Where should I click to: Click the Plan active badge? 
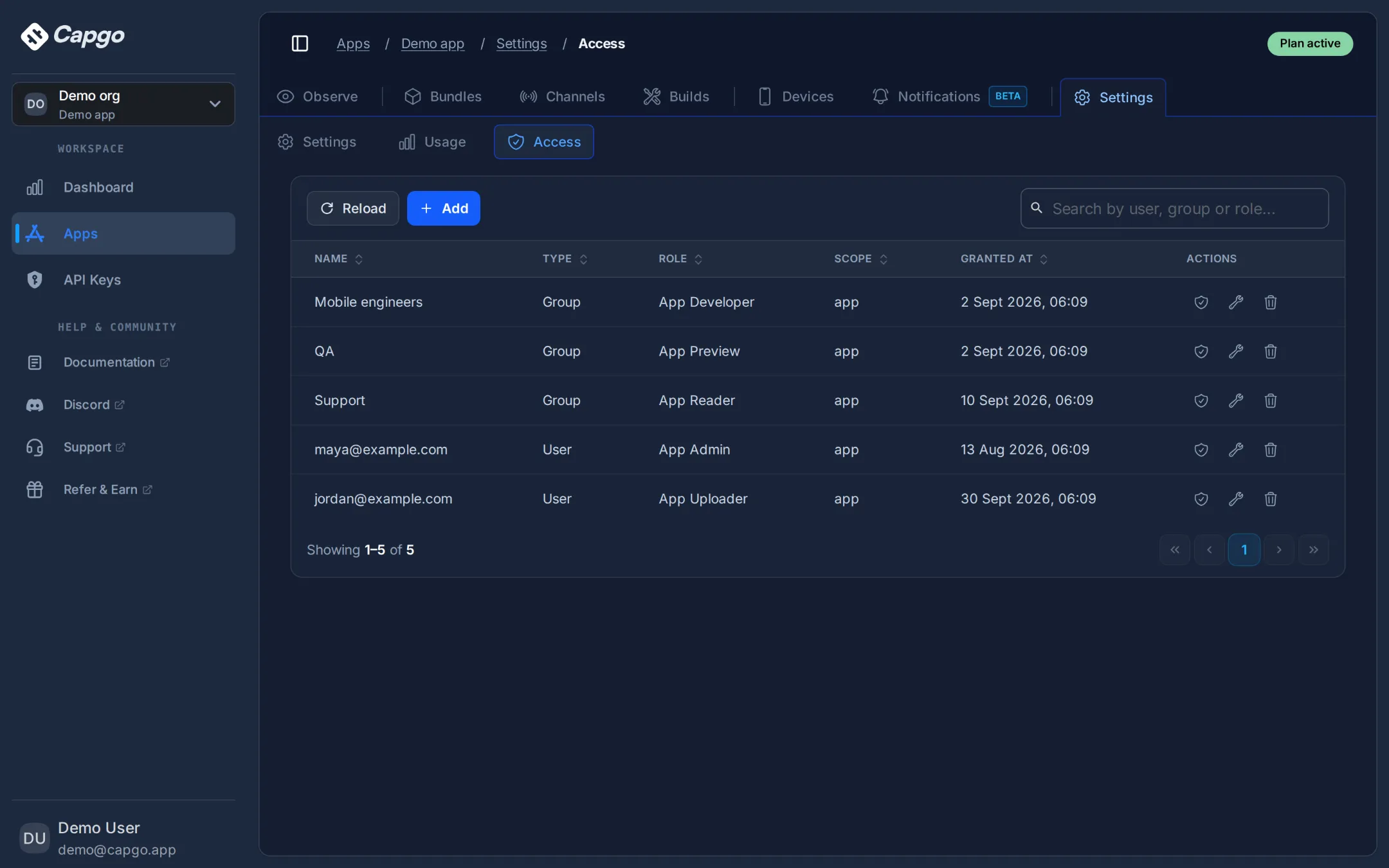point(1310,44)
